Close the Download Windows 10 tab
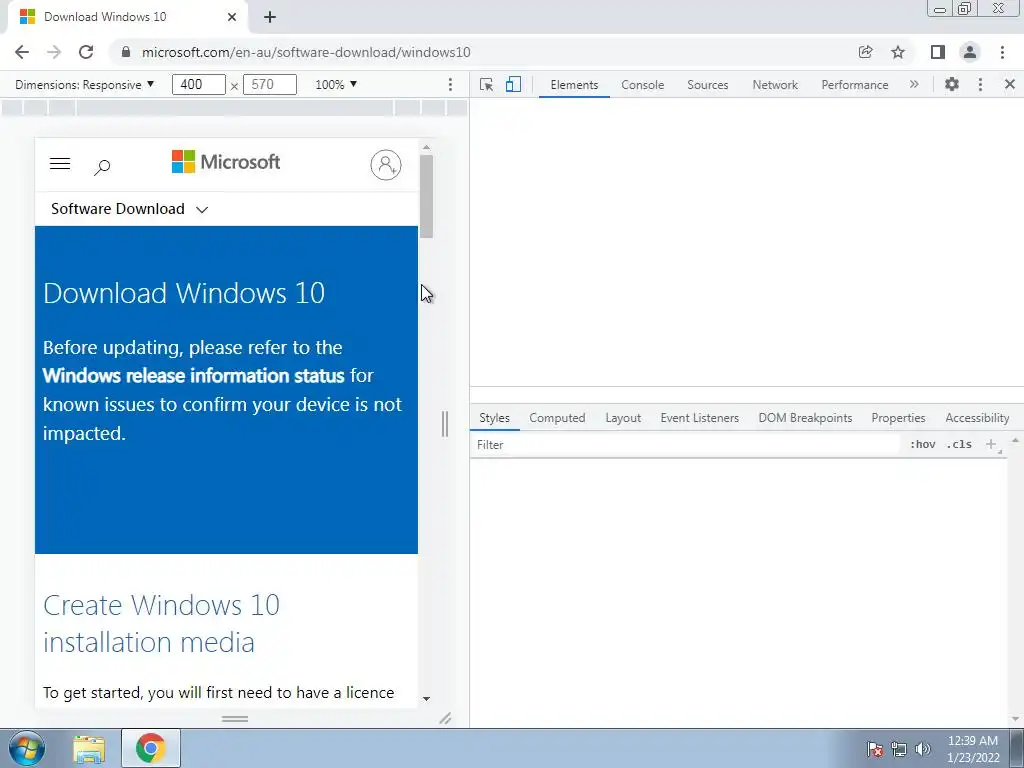Screen dimensions: 1024x768 232,17
